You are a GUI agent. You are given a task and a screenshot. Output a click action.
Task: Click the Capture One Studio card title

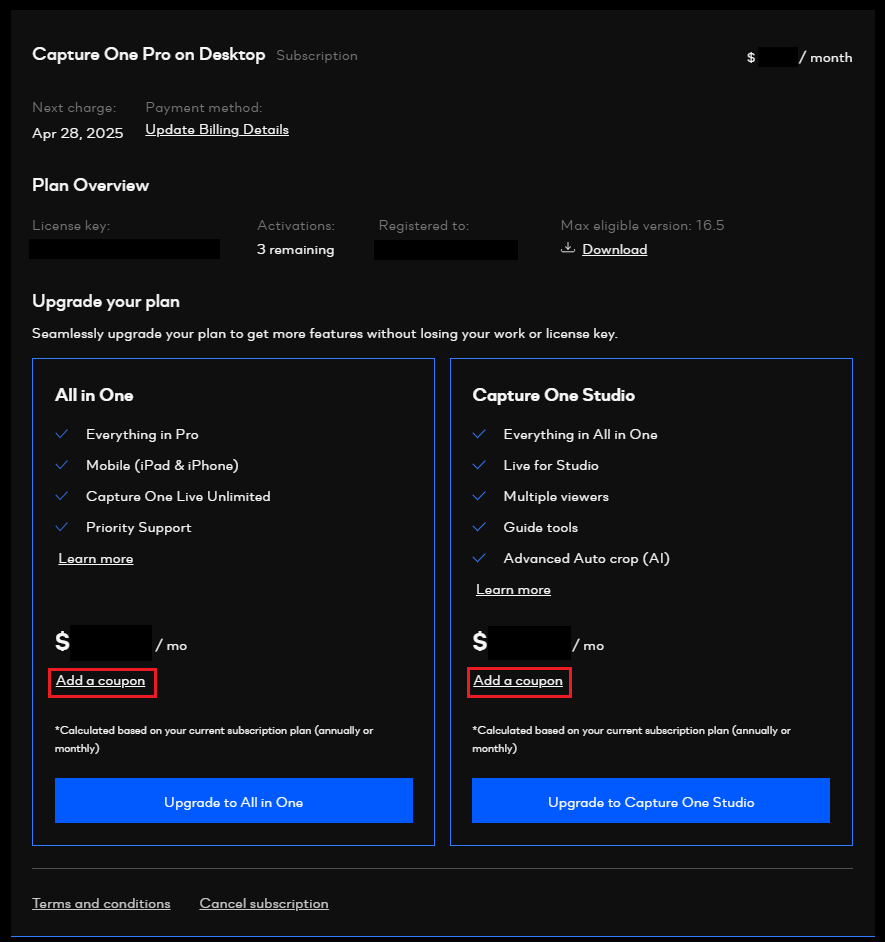(x=553, y=395)
